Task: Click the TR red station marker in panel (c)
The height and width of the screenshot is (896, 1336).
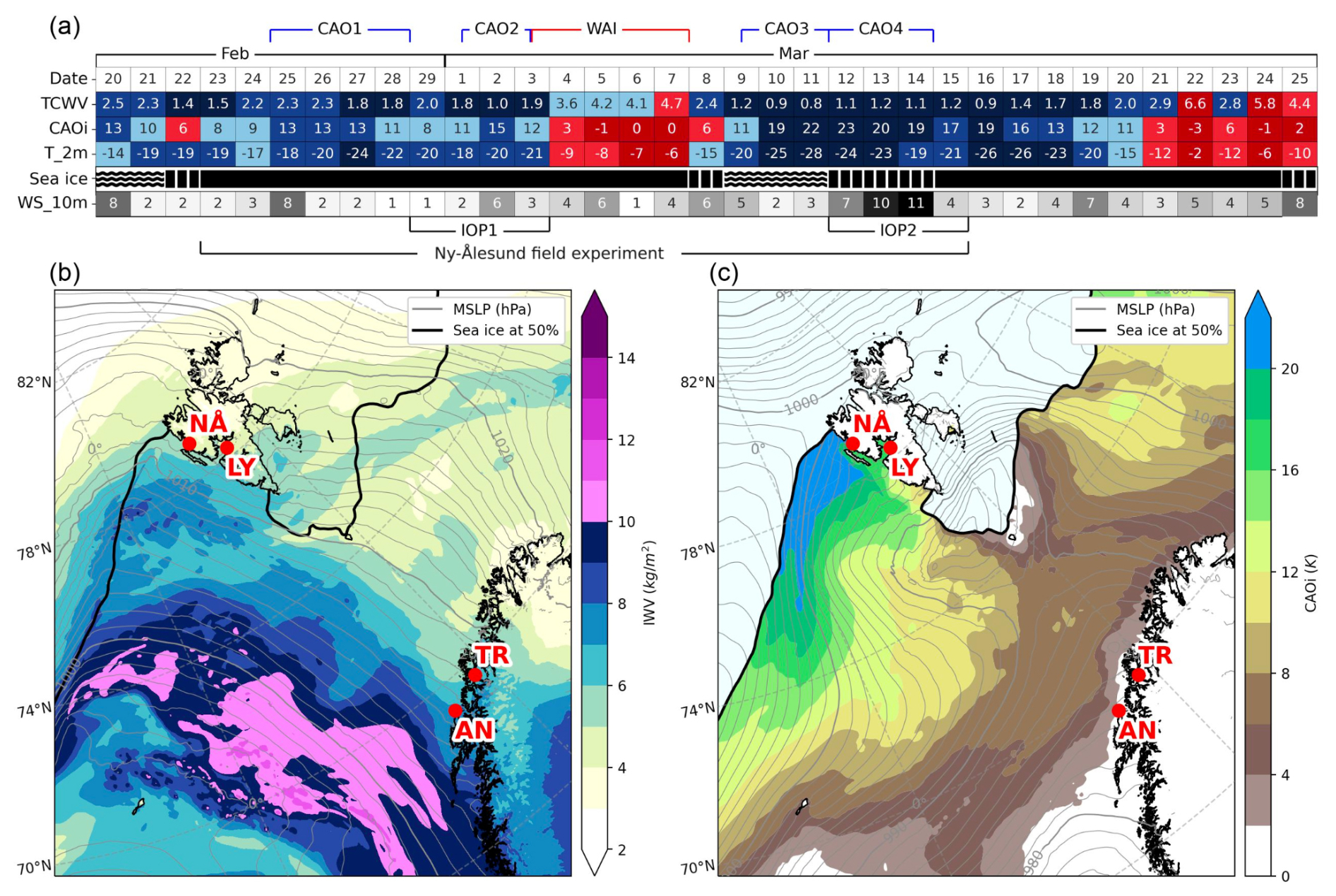Action: click(1138, 675)
